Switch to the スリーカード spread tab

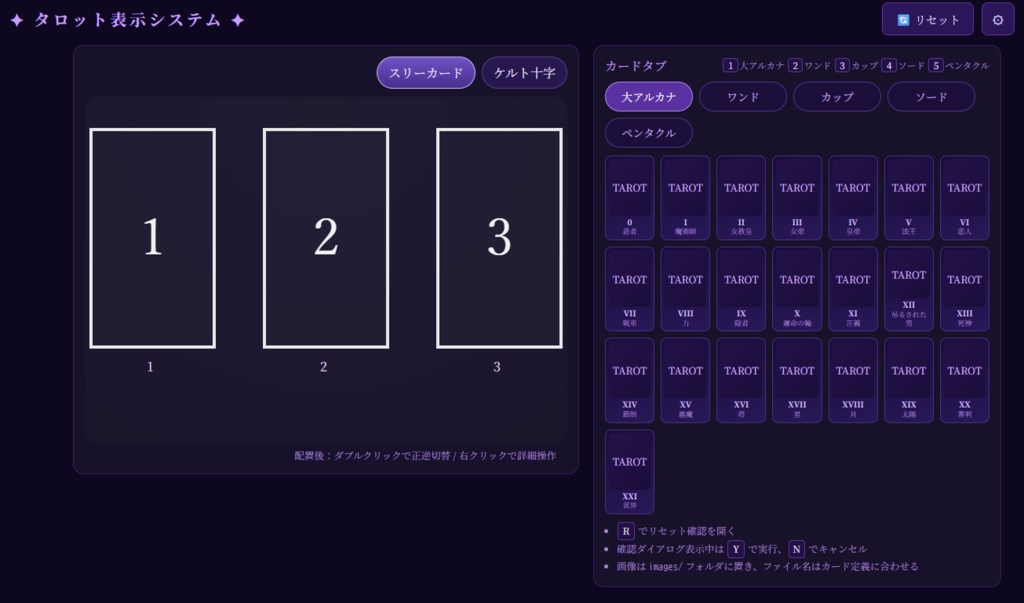point(425,72)
